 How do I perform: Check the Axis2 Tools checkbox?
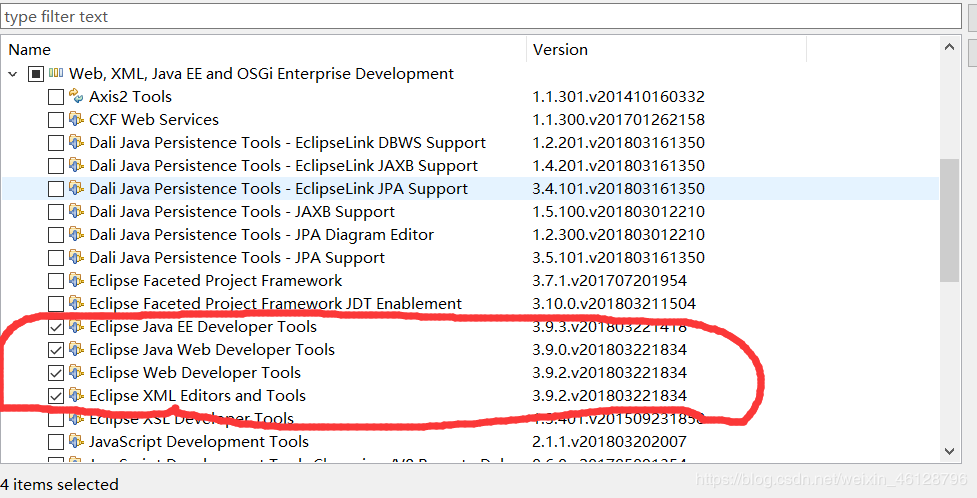(x=56, y=97)
